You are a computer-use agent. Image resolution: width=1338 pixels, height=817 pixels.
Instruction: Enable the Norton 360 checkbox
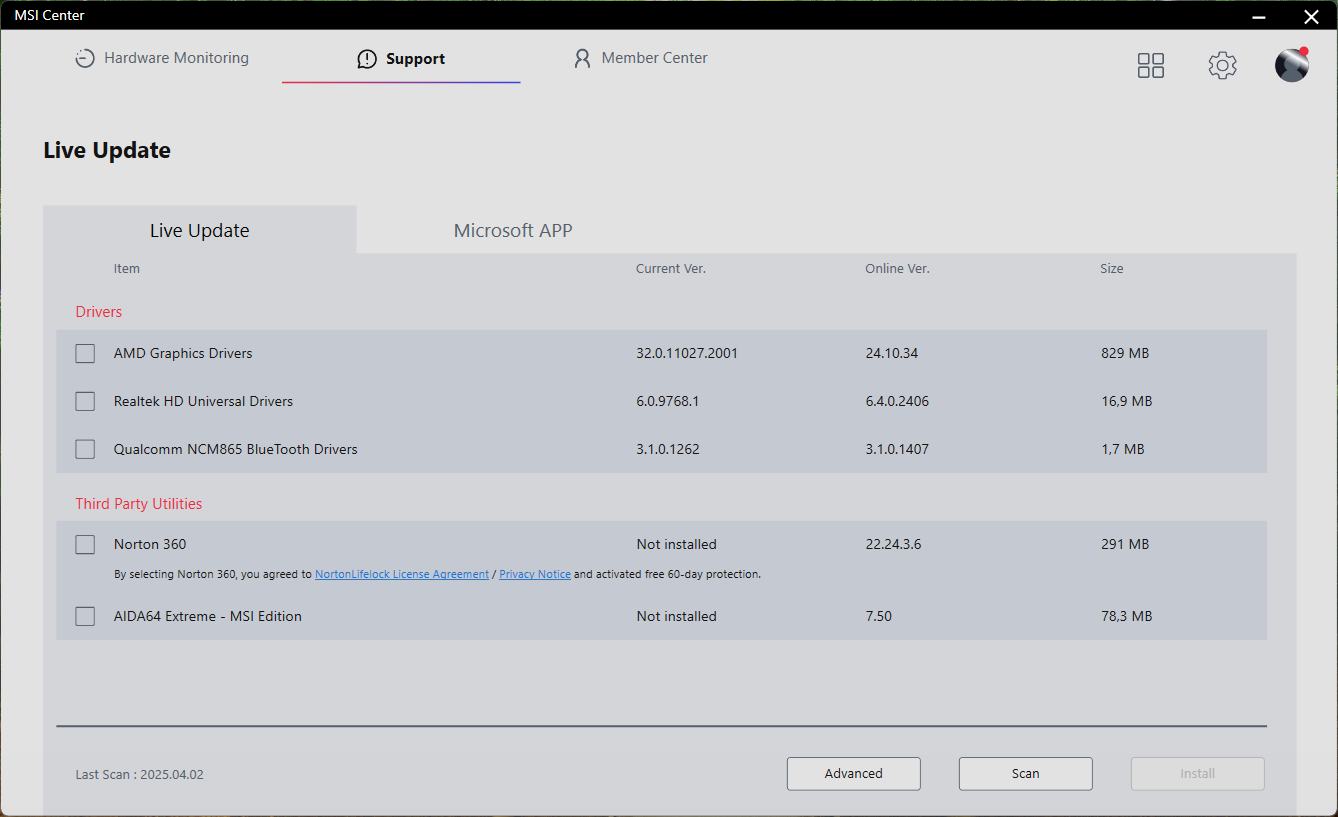click(85, 545)
